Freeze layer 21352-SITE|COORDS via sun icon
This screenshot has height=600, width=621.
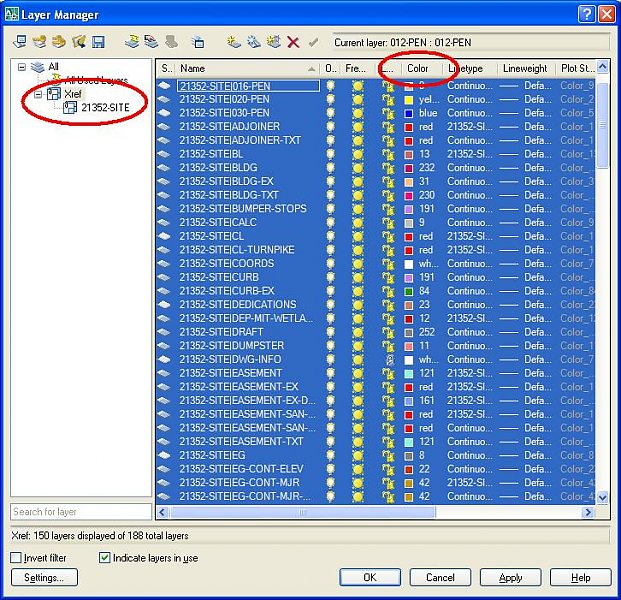point(358,264)
